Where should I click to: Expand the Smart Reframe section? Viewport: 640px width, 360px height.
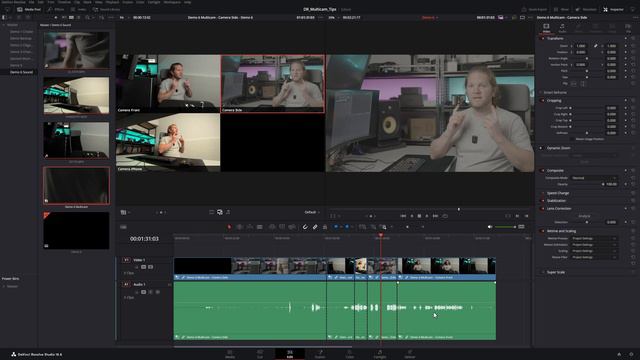(x=555, y=93)
